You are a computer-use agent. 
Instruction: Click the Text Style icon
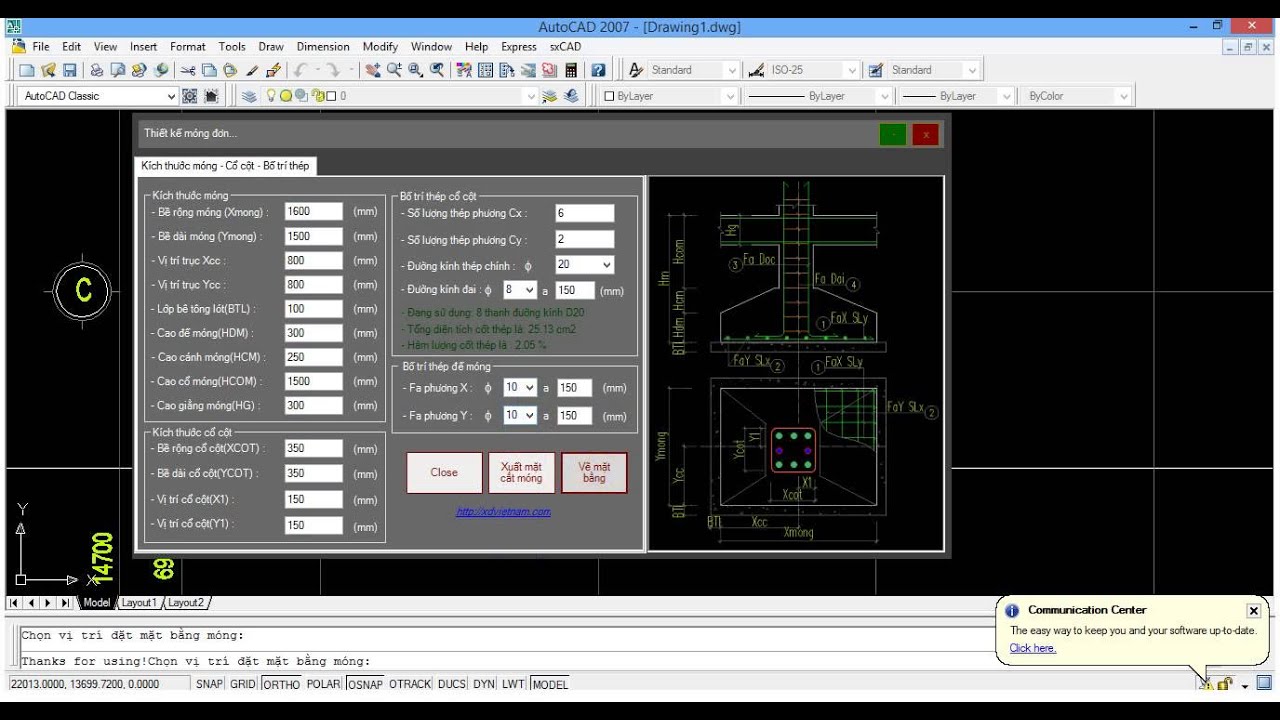635,70
